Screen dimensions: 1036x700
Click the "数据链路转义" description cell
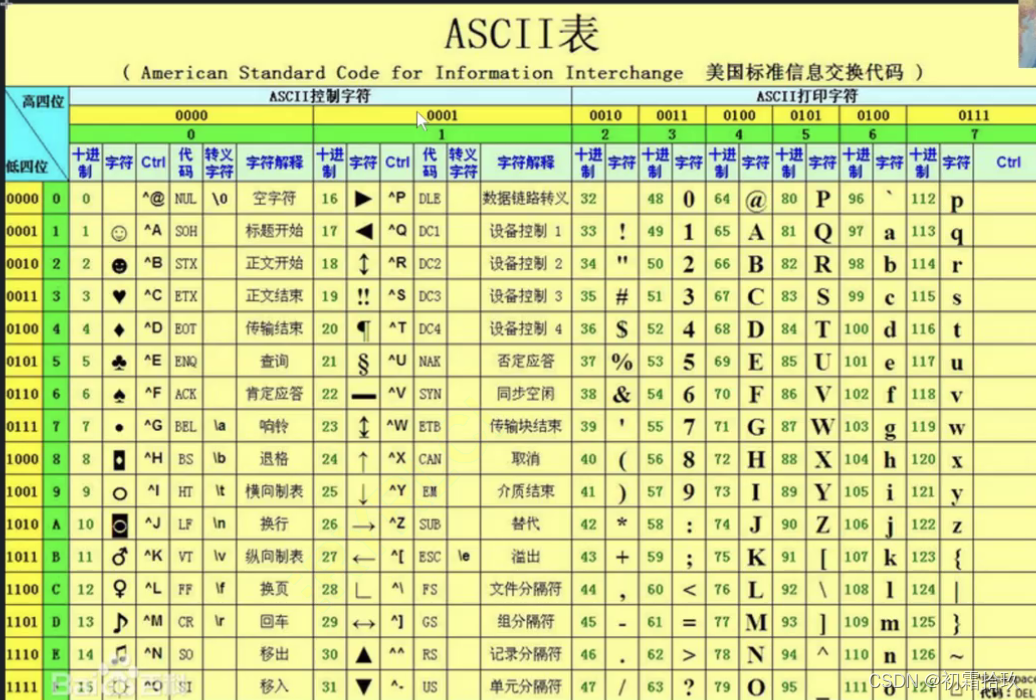tap(525, 198)
